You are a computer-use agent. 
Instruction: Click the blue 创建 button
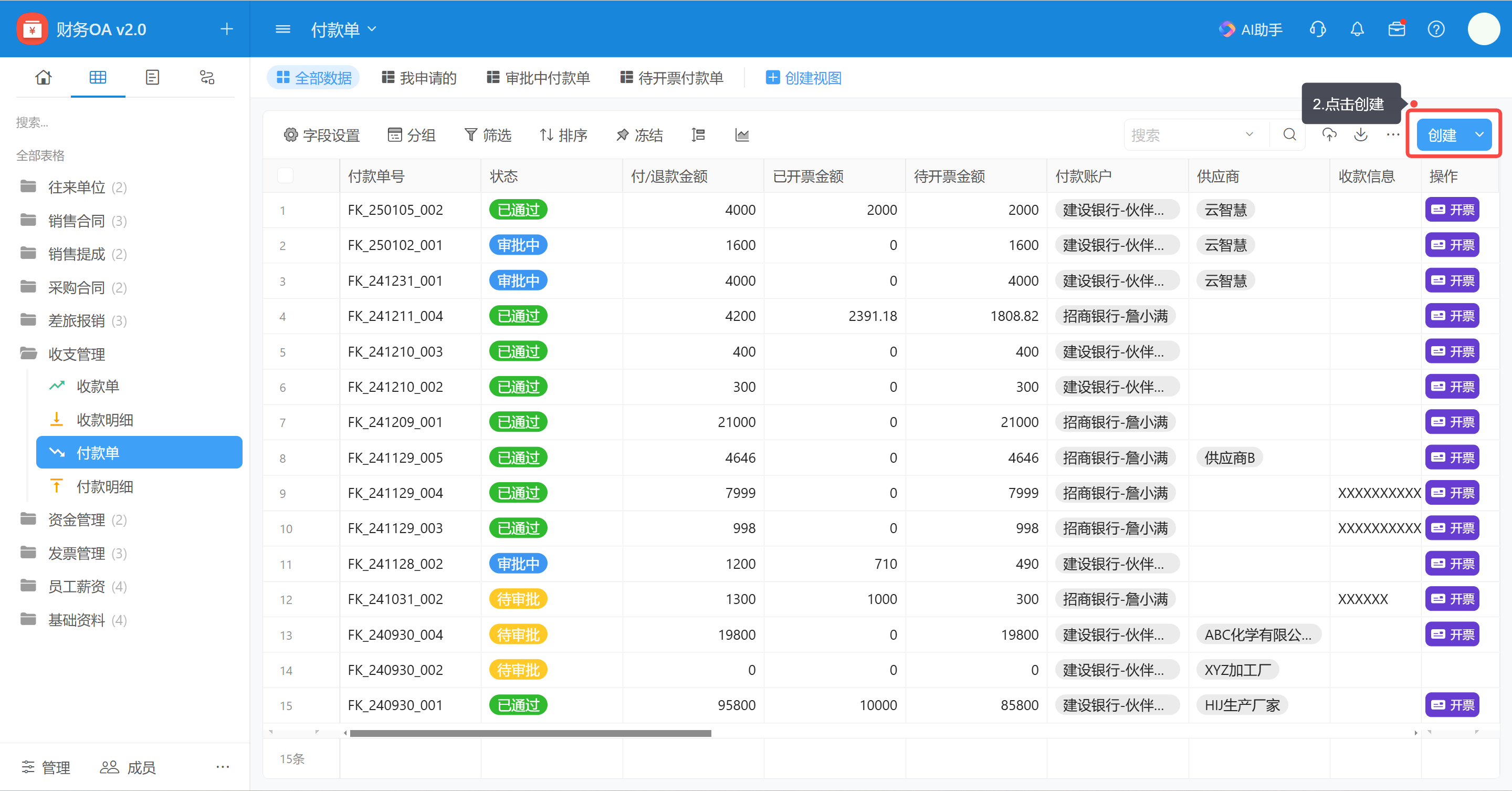coord(1443,135)
